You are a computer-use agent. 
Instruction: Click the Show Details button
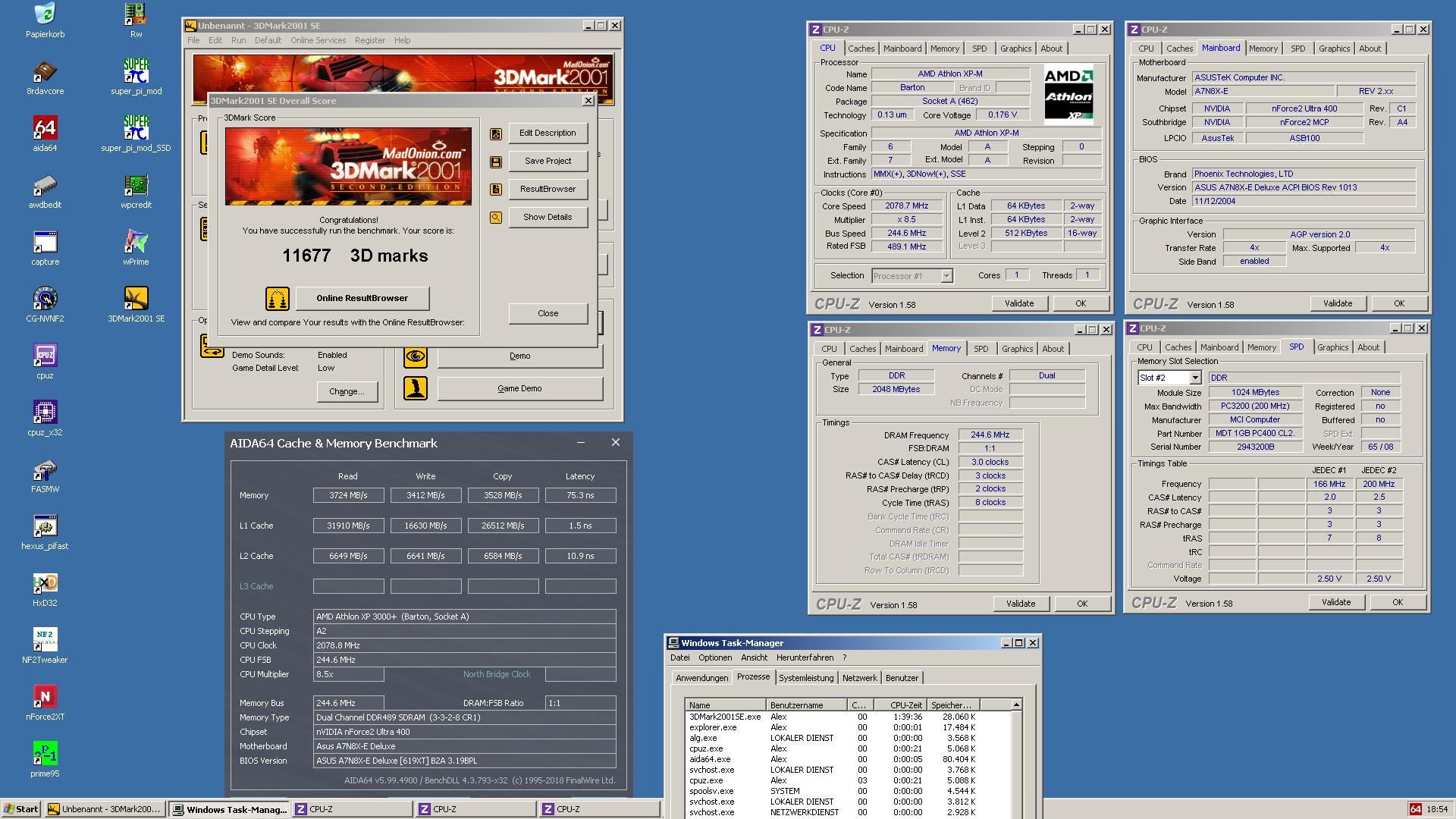point(548,218)
